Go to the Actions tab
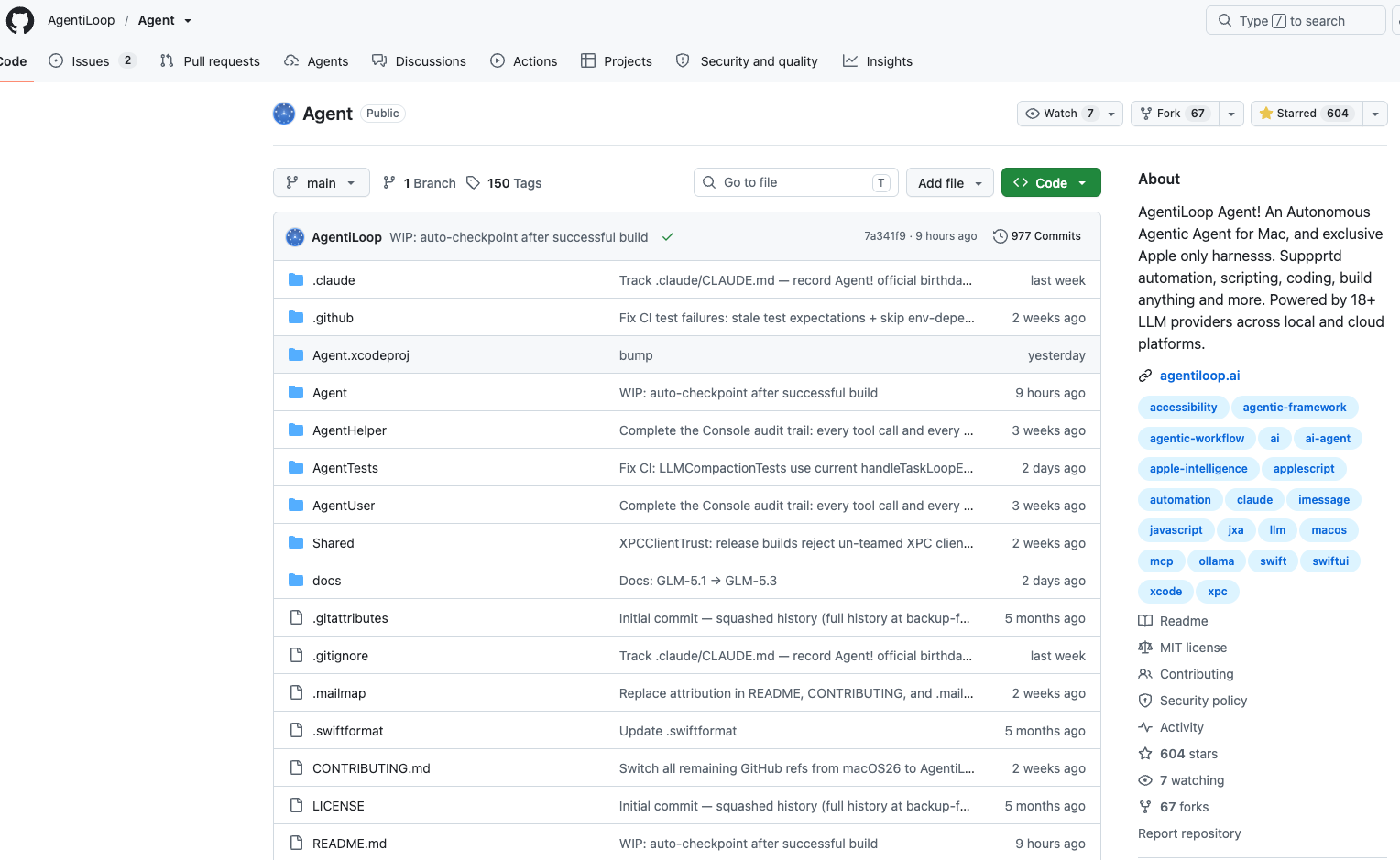 coord(523,61)
